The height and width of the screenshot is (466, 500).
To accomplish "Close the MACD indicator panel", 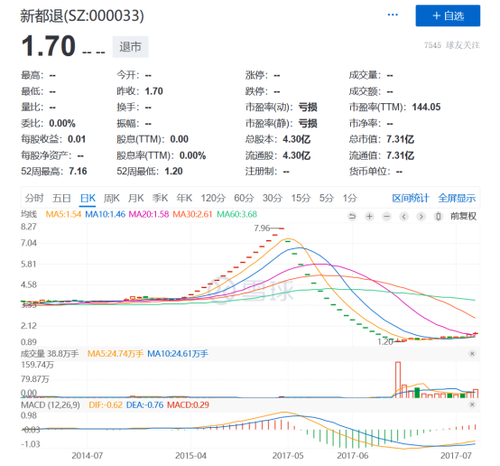I will point(472,405).
